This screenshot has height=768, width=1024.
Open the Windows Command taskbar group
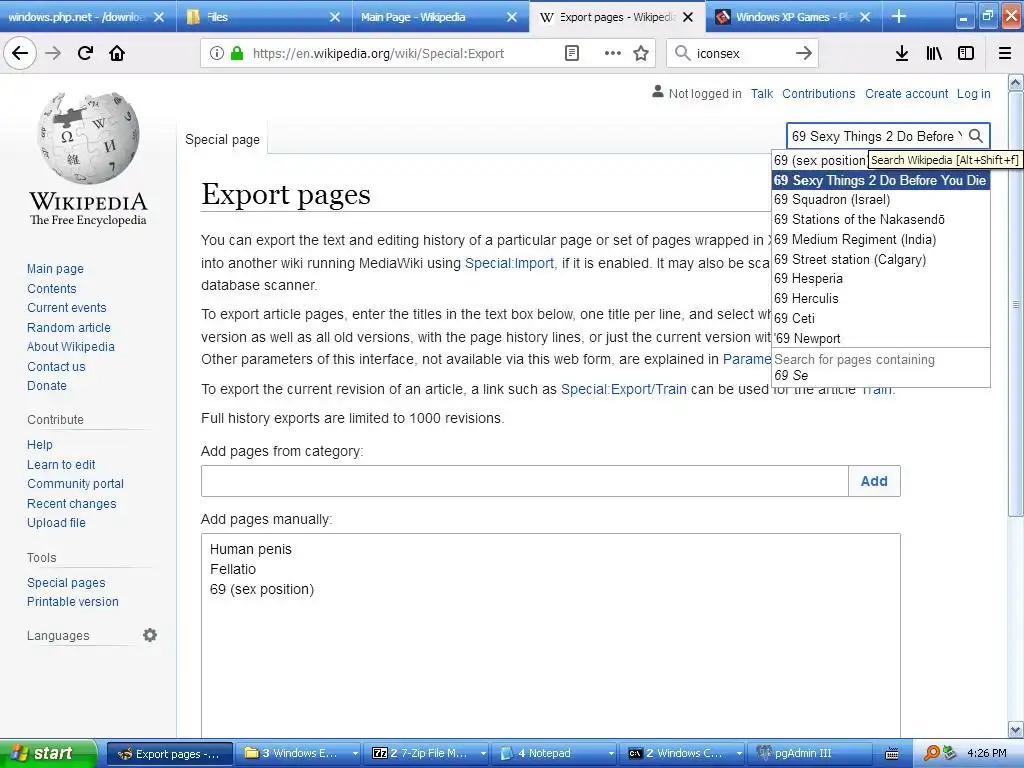[x=684, y=753]
